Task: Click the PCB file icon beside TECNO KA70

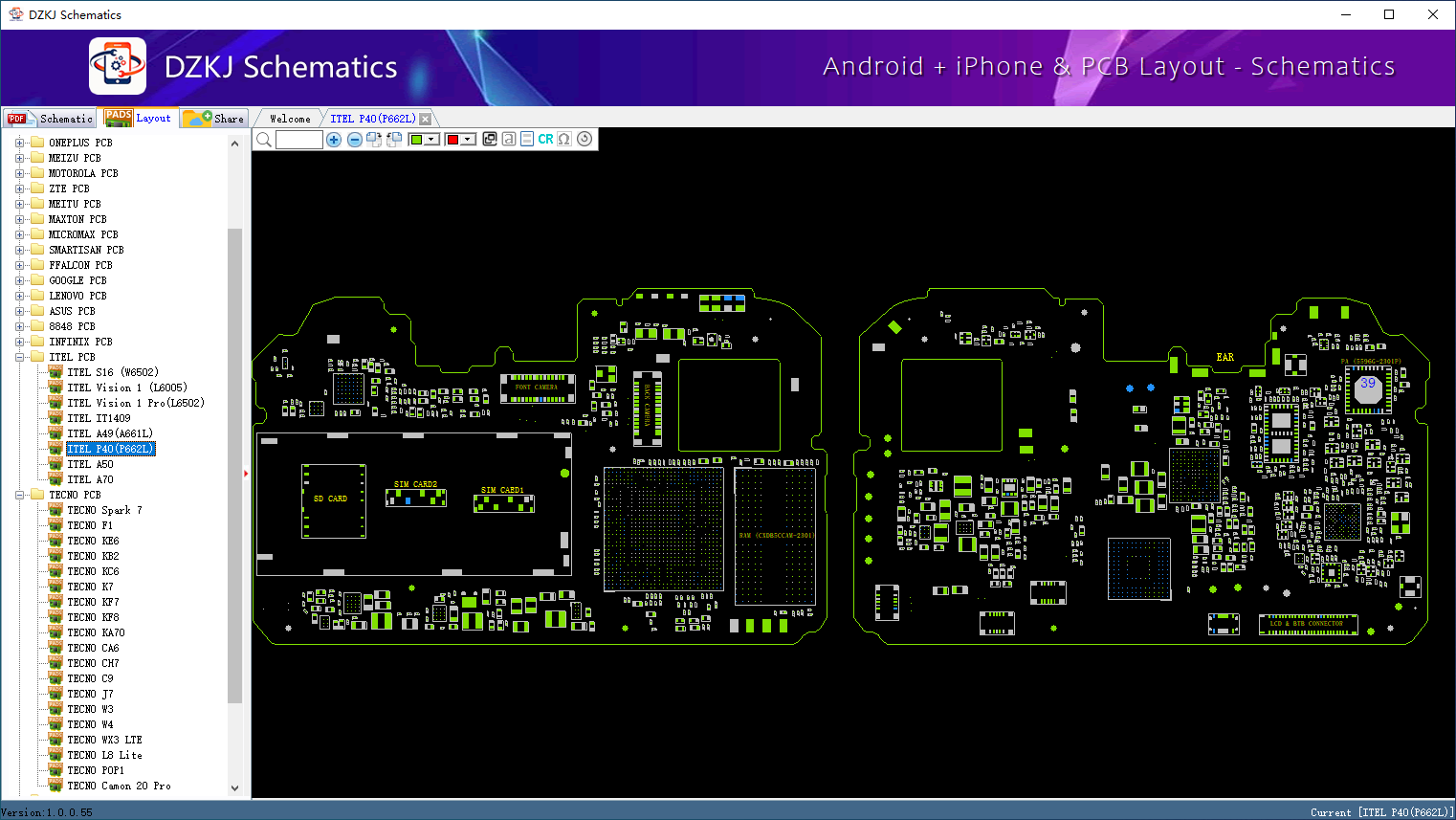Action: [55, 632]
